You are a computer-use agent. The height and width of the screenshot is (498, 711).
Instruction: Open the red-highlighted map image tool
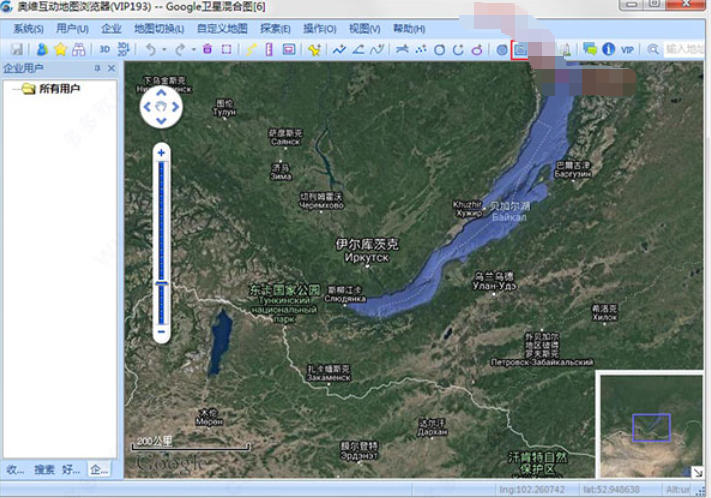coord(519,49)
